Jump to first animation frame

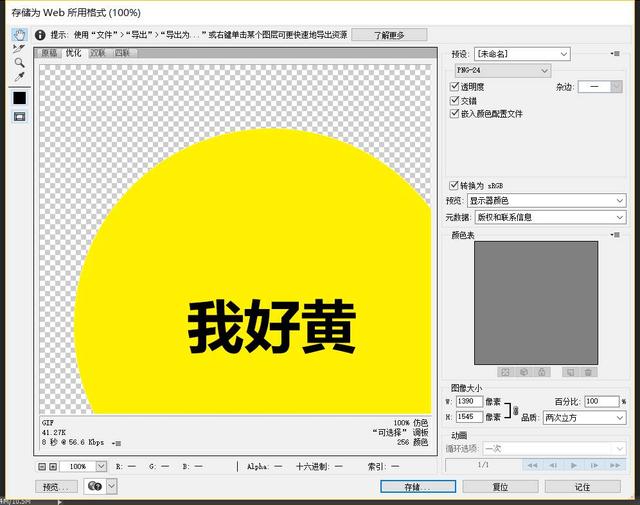532,465
